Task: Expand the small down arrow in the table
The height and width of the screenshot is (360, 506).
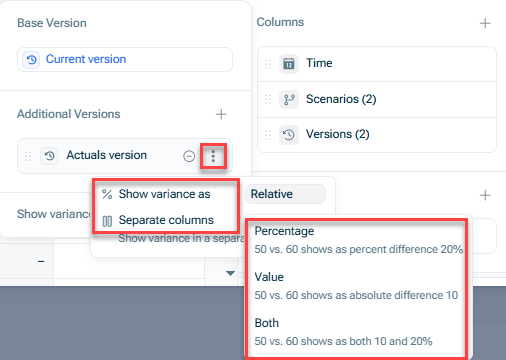Action: coord(230,273)
